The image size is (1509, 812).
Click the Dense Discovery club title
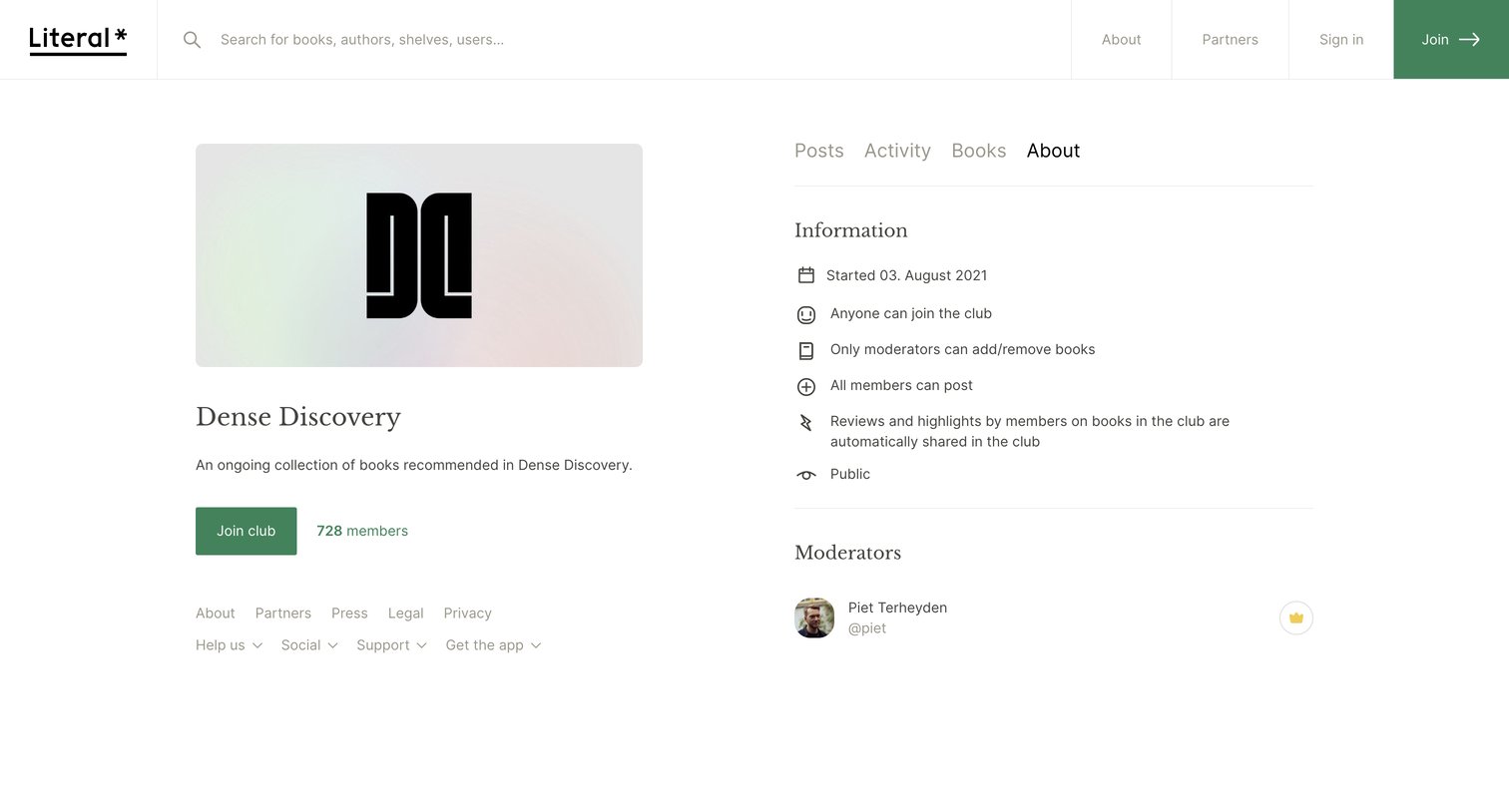(x=298, y=417)
